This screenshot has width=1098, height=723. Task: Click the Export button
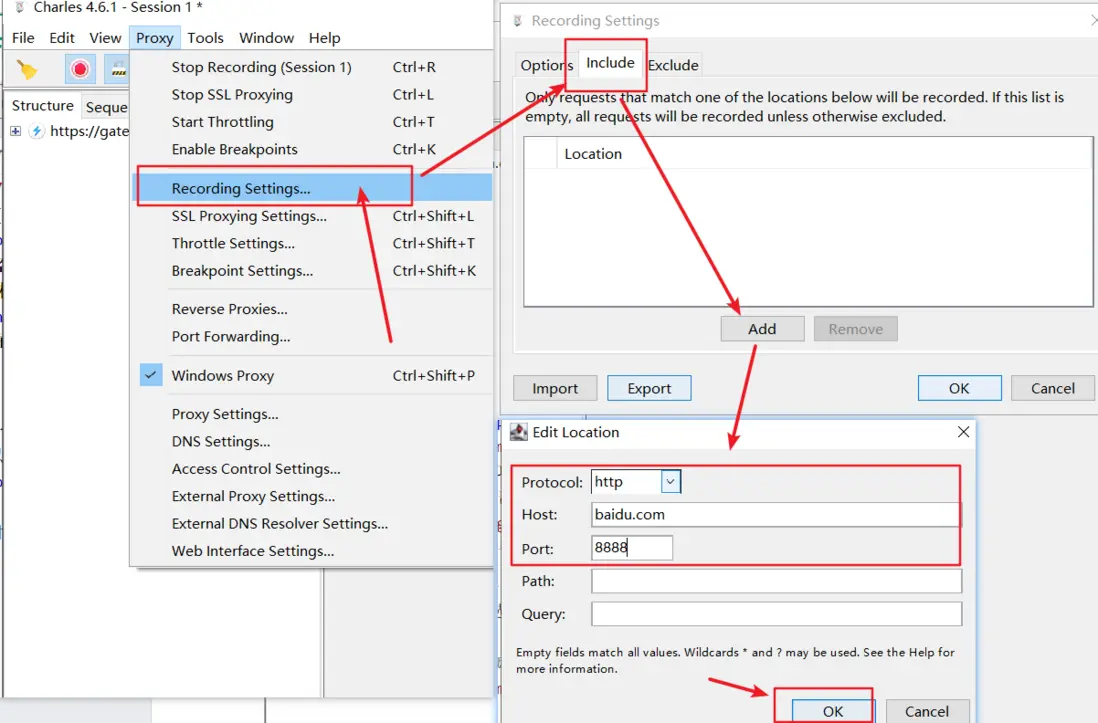649,388
